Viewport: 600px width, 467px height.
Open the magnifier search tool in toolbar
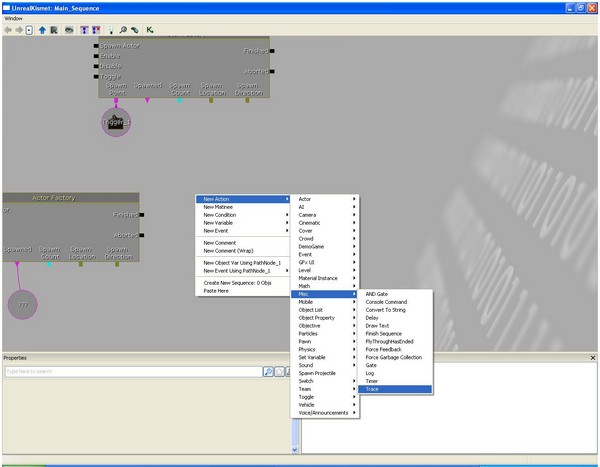click(123, 30)
